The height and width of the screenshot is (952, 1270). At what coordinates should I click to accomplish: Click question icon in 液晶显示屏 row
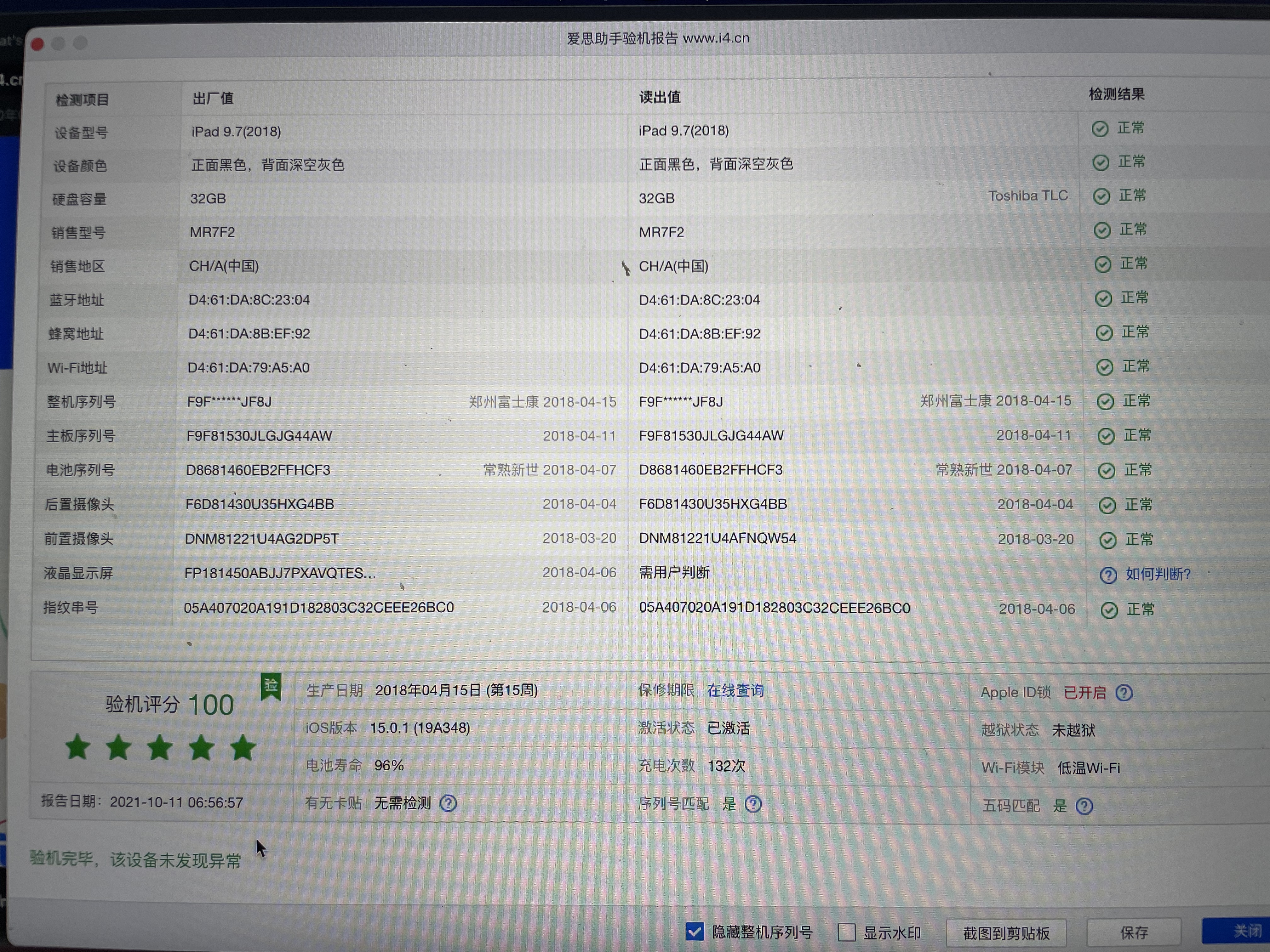[x=1108, y=575]
